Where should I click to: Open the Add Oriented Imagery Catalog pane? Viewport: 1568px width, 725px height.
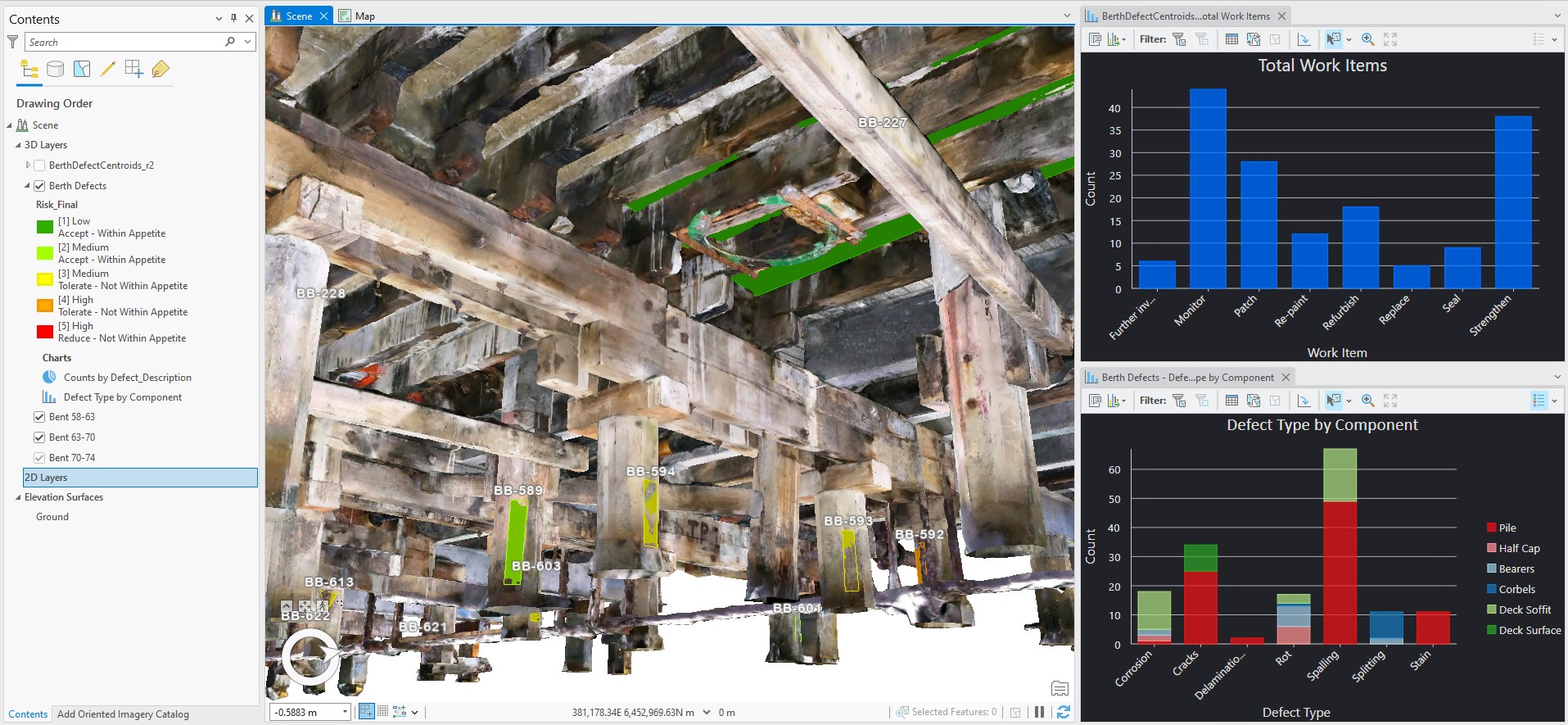123,714
